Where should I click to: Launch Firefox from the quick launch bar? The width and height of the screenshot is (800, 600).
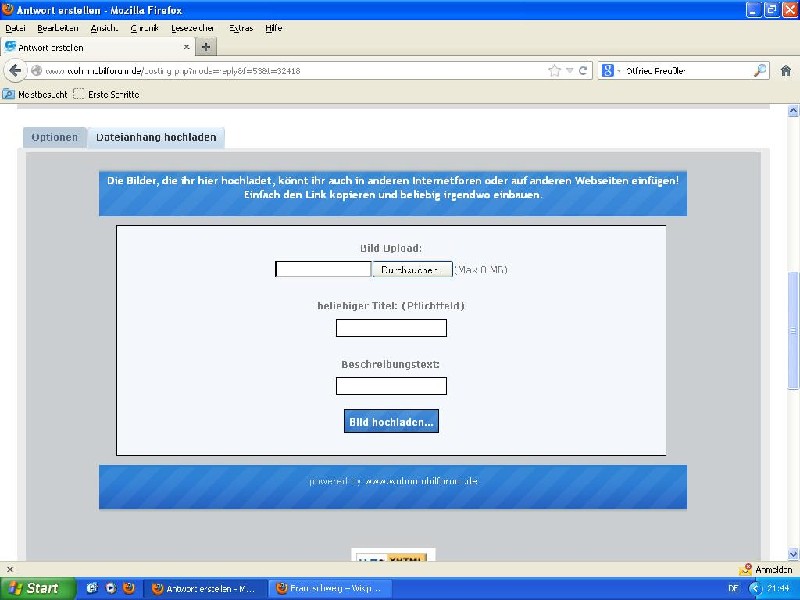(x=127, y=588)
